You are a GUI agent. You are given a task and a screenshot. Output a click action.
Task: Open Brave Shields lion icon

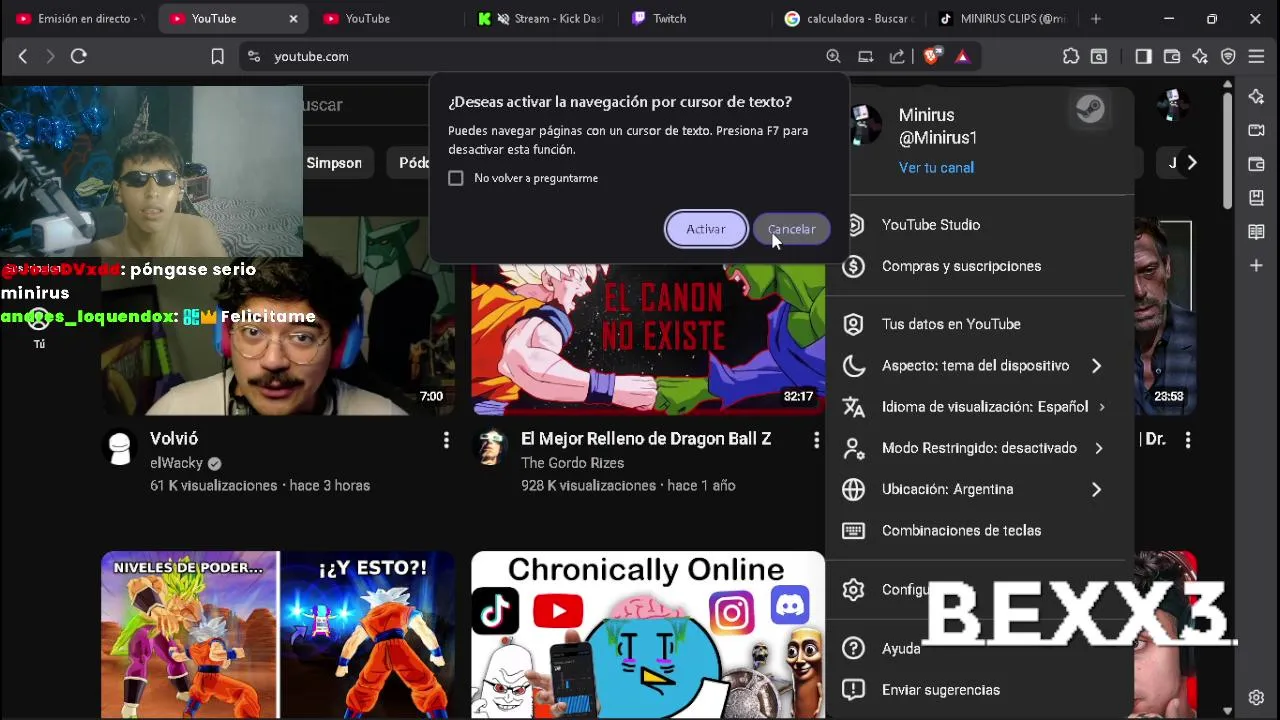coord(932,57)
